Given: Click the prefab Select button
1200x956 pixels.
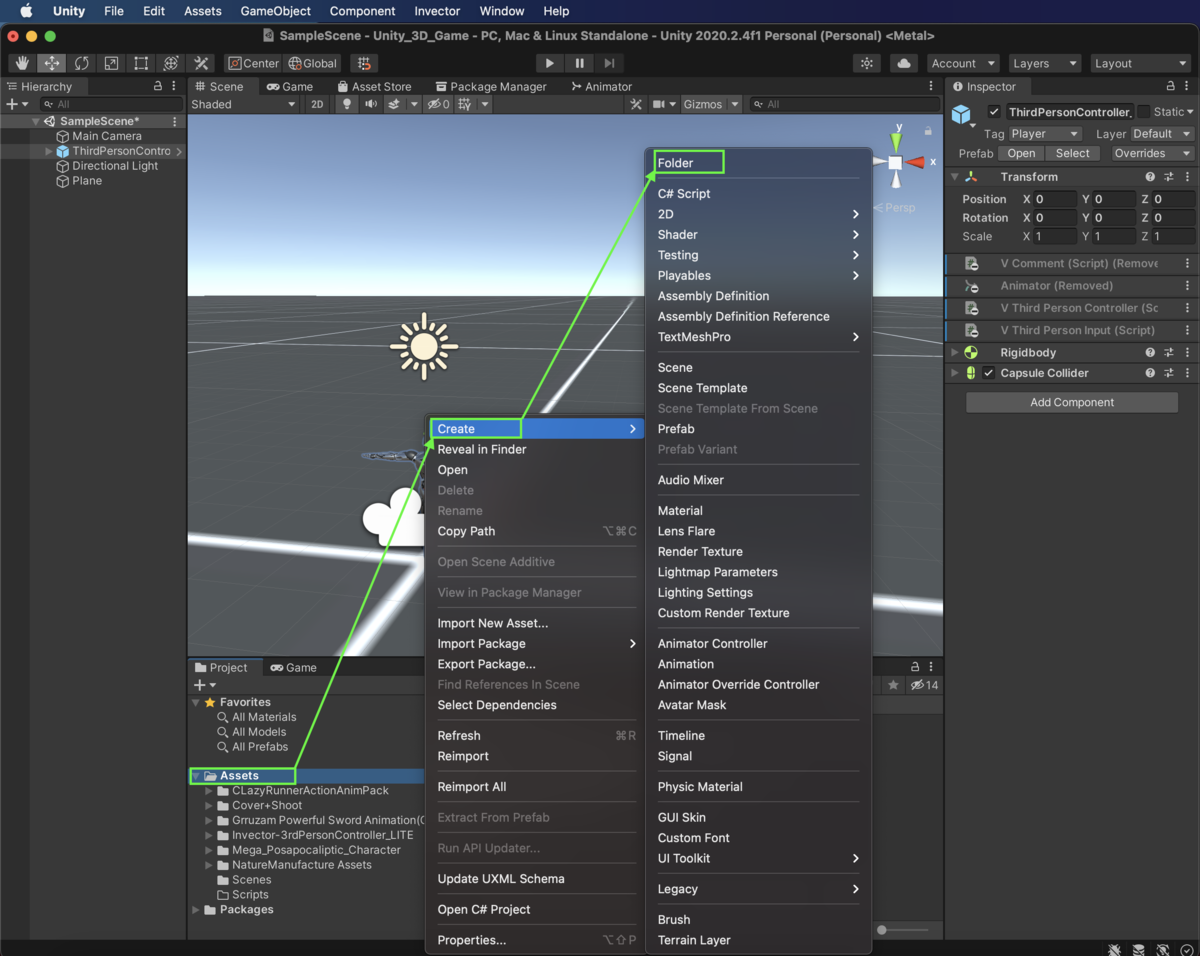Looking at the screenshot, I should pos(1072,153).
